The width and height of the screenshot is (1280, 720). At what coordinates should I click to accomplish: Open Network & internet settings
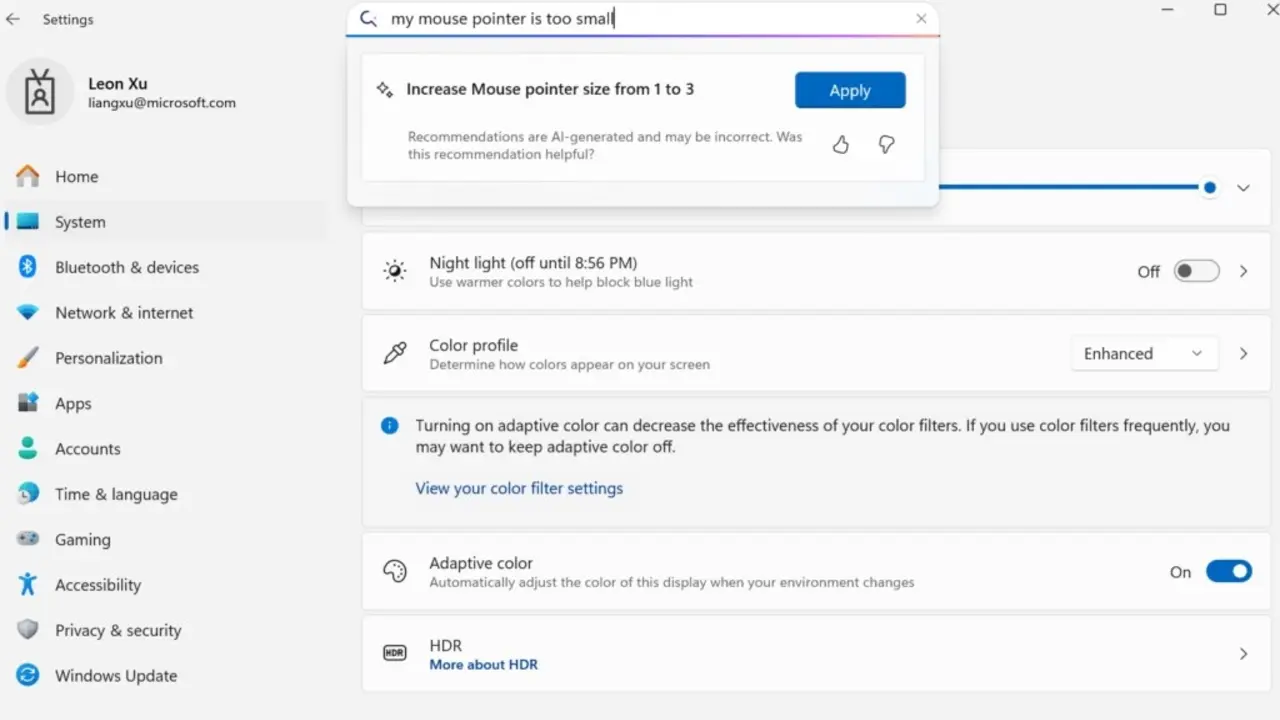[x=124, y=313]
